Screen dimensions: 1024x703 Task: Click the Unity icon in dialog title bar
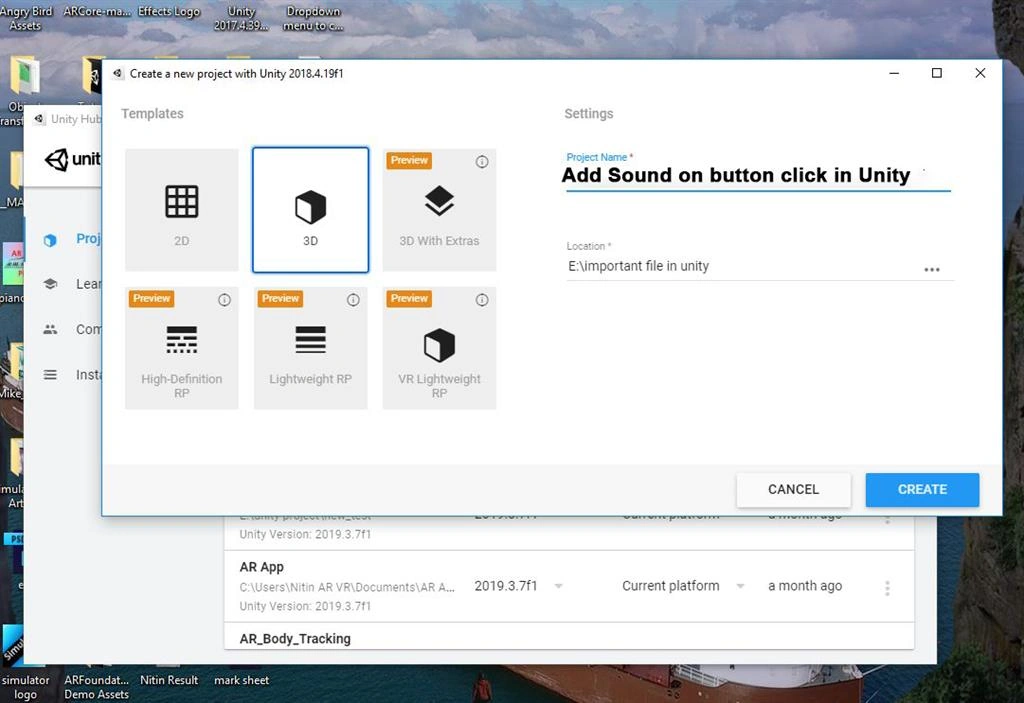[x=118, y=73]
